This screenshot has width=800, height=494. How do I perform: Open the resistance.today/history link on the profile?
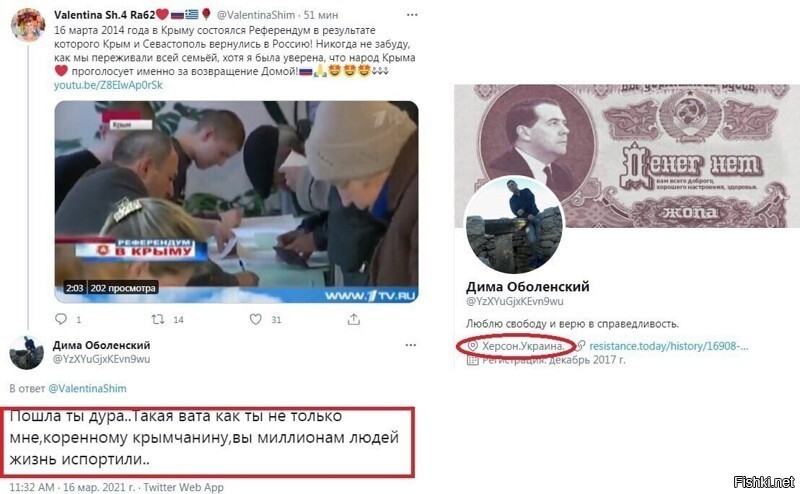[x=668, y=346]
